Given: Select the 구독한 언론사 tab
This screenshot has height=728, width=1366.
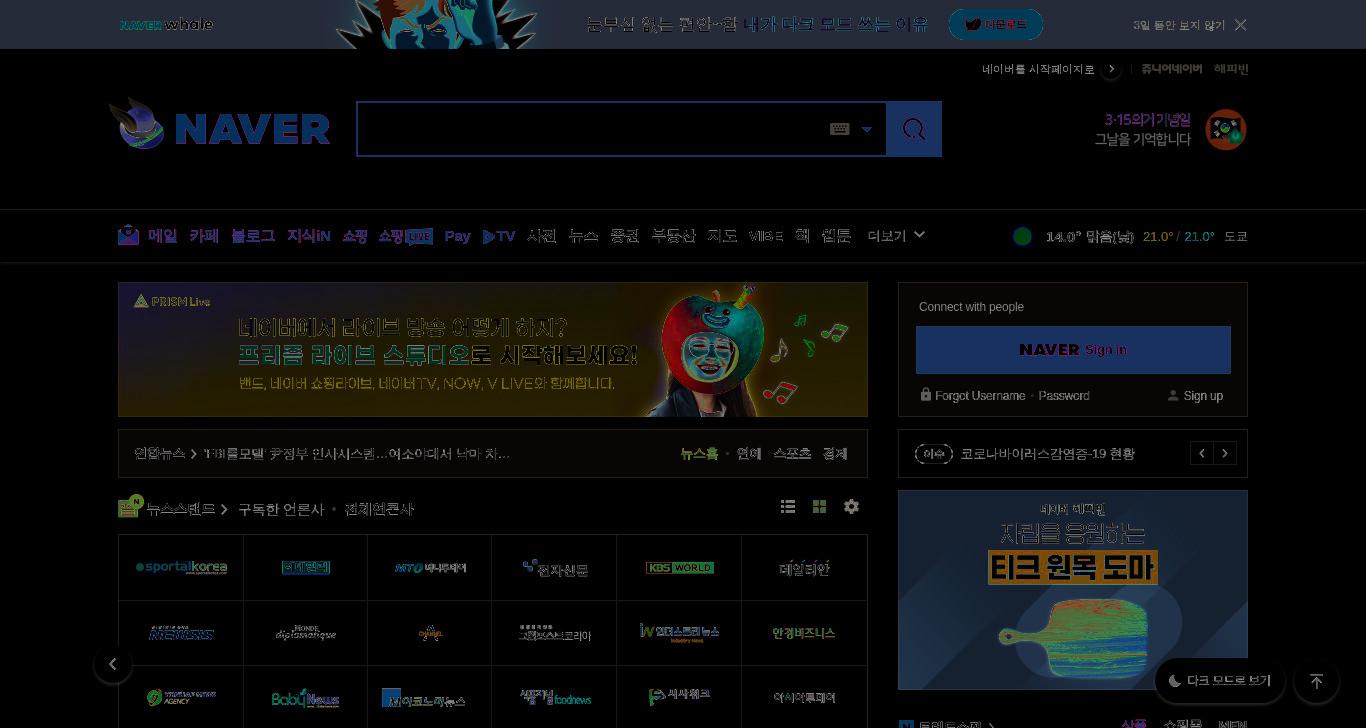Looking at the screenshot, I should 281,509.
